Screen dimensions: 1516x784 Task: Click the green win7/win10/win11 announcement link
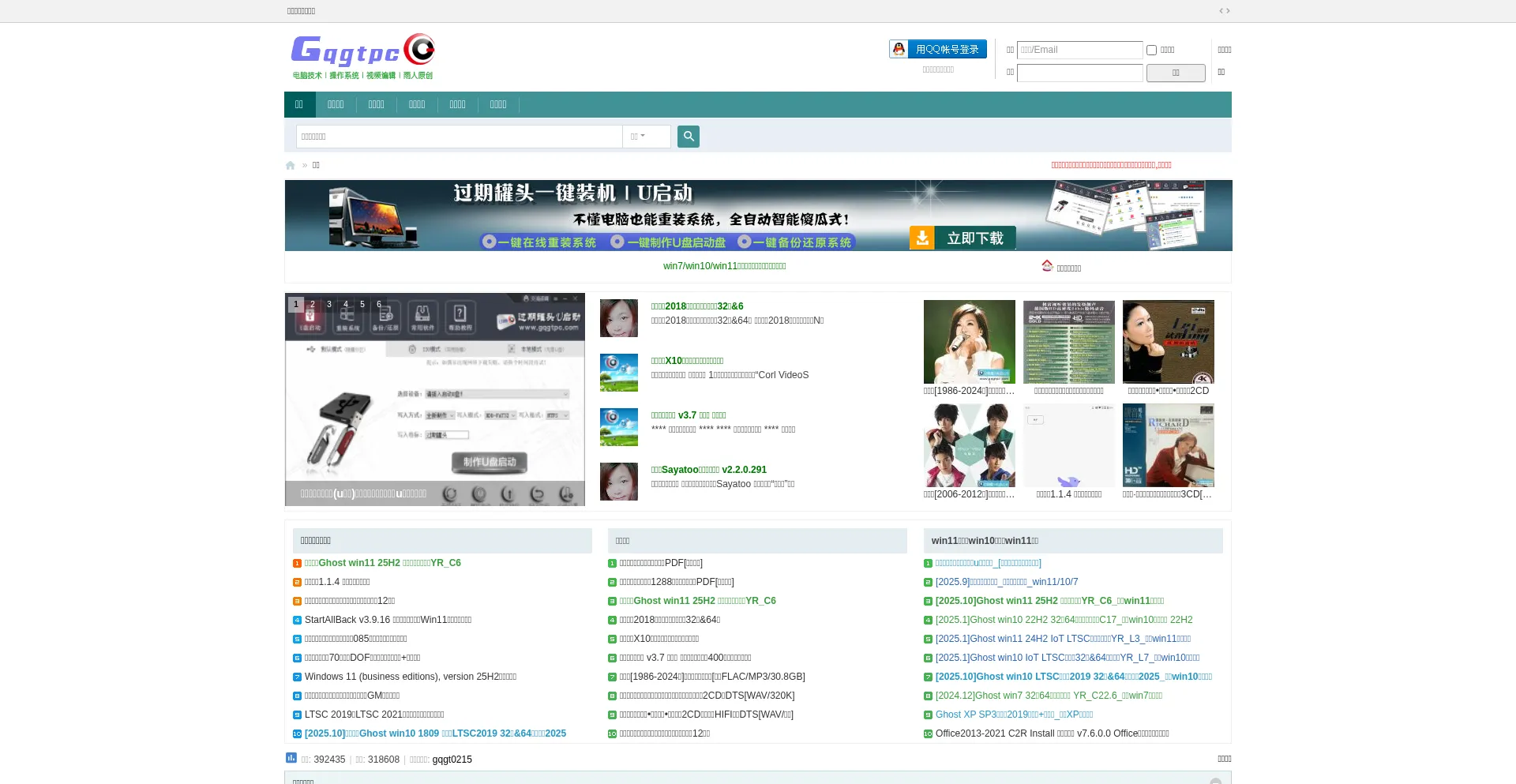[724, 266]
